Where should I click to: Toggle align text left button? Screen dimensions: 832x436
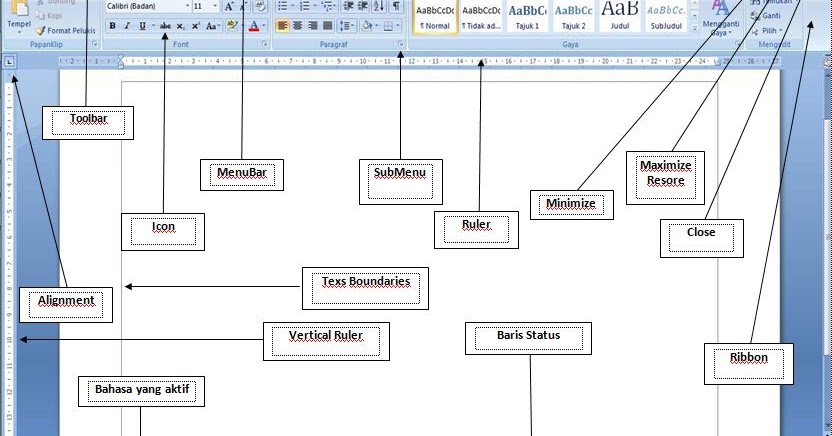pos(282,26)
